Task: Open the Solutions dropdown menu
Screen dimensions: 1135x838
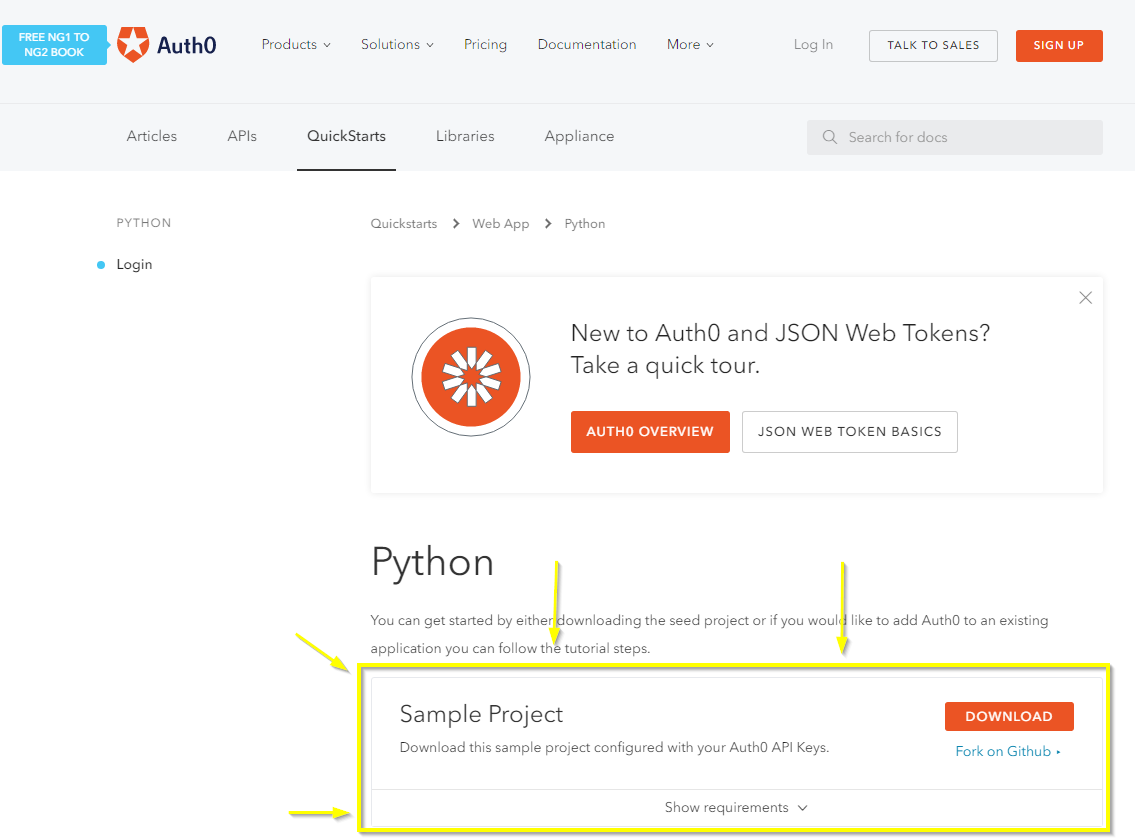Action: coord(397,44)
